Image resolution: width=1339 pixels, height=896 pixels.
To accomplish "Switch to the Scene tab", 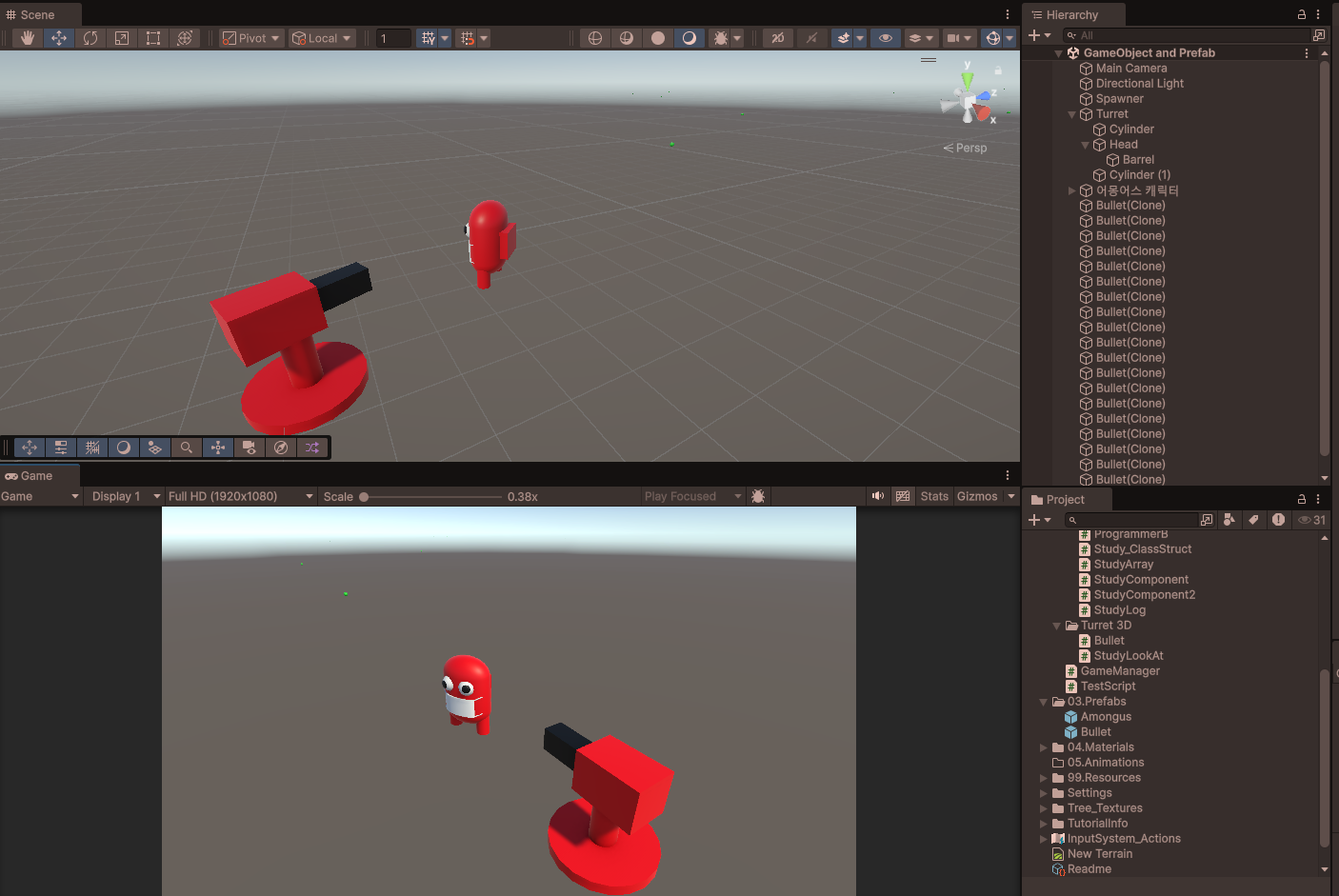I will coord(40,14).
